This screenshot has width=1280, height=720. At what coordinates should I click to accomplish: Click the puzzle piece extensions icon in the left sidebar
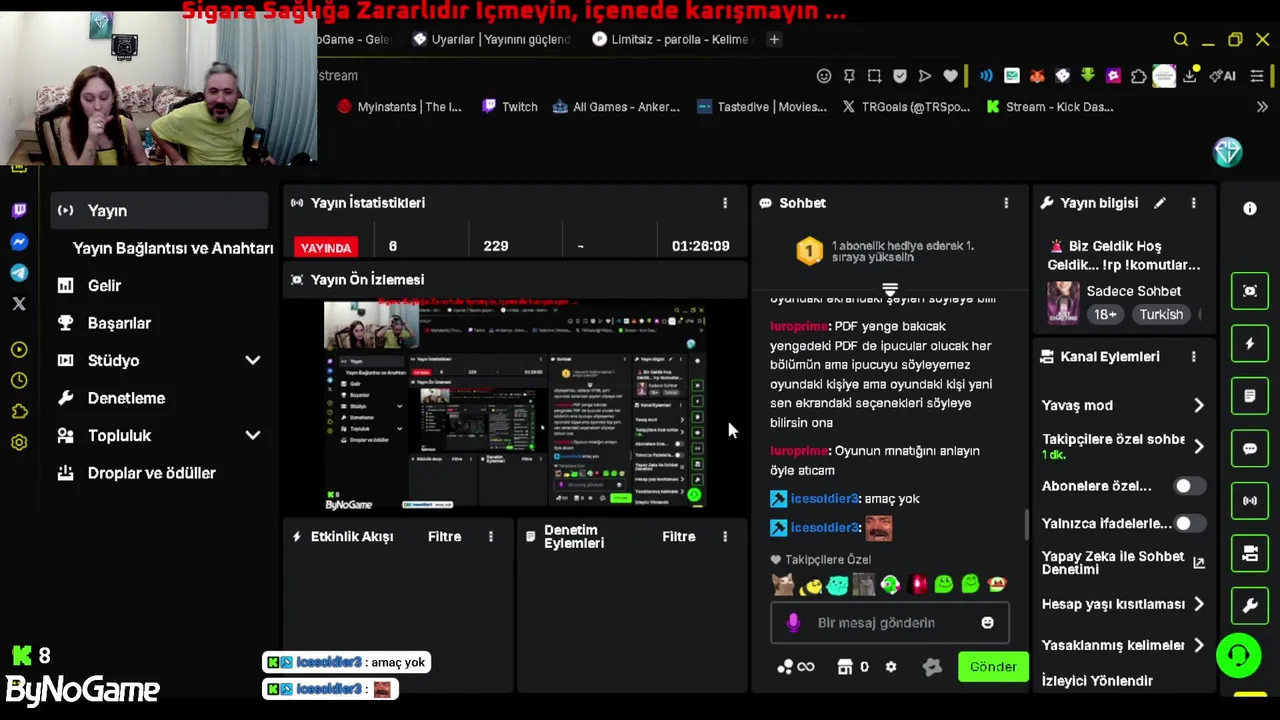pos(19,411)
